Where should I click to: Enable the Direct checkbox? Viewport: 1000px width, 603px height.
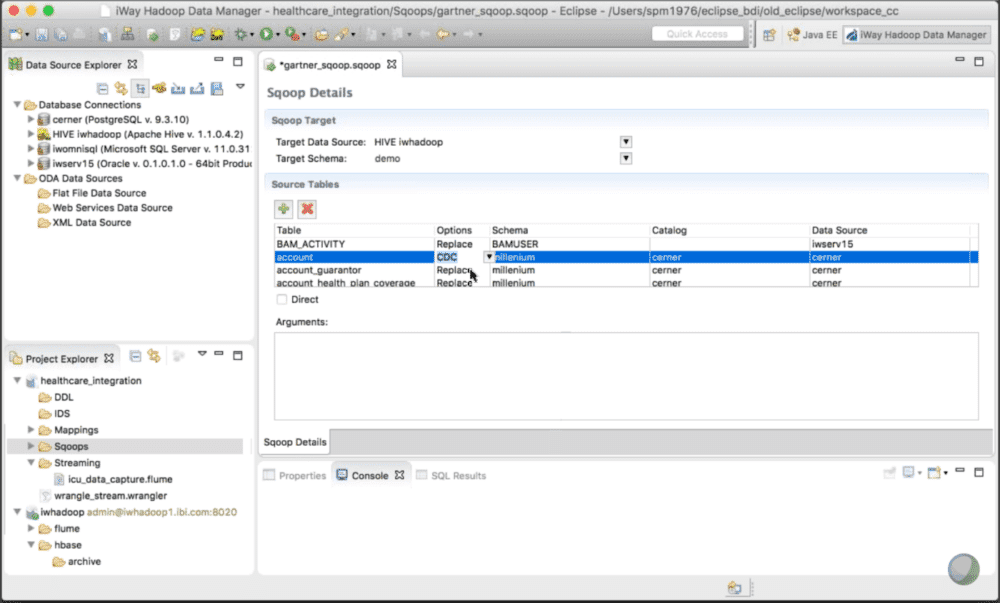pyautogui.click(x=282, y=299)
